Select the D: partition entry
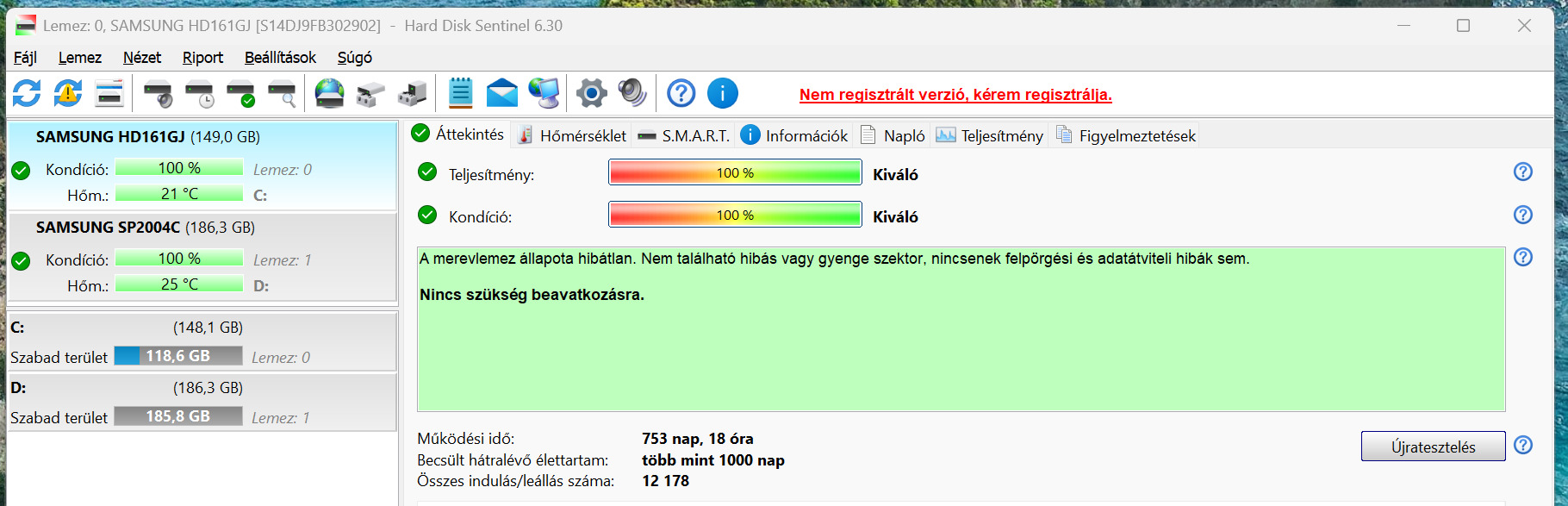 click(x=202, y=403)
